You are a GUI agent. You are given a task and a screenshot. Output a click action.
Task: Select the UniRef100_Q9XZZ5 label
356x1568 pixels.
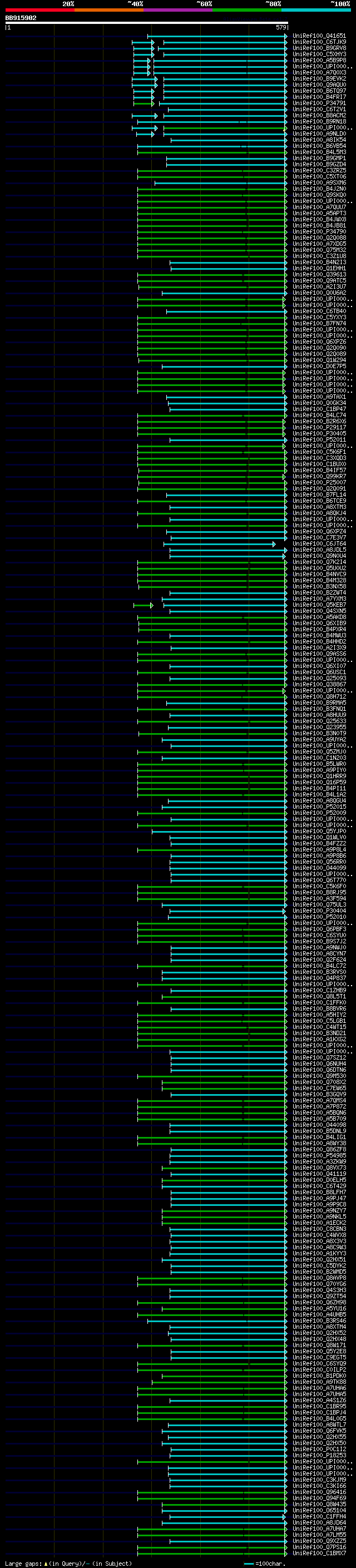[319, 1541]
